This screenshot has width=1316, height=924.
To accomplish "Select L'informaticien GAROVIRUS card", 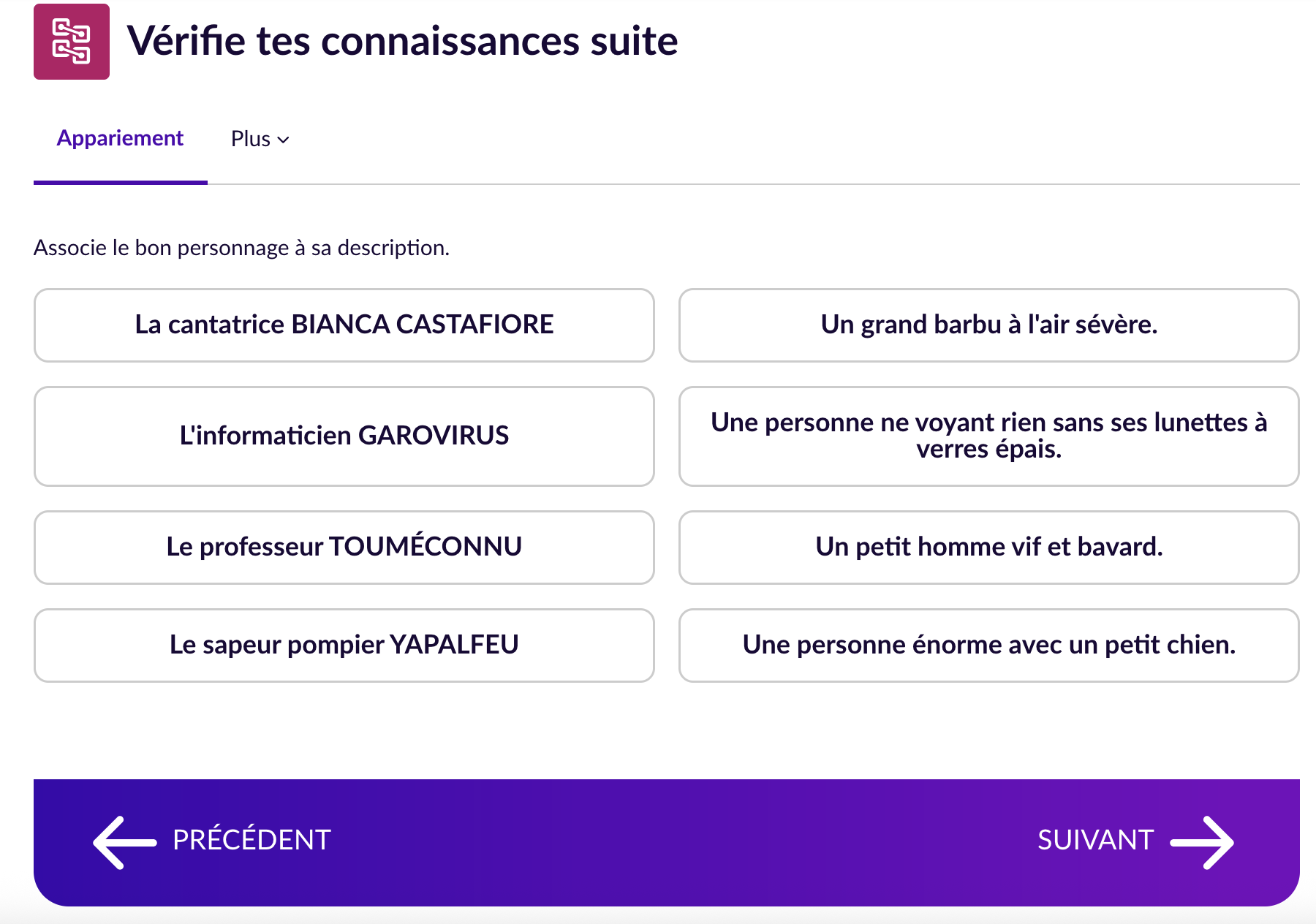I will pos(344,436).
